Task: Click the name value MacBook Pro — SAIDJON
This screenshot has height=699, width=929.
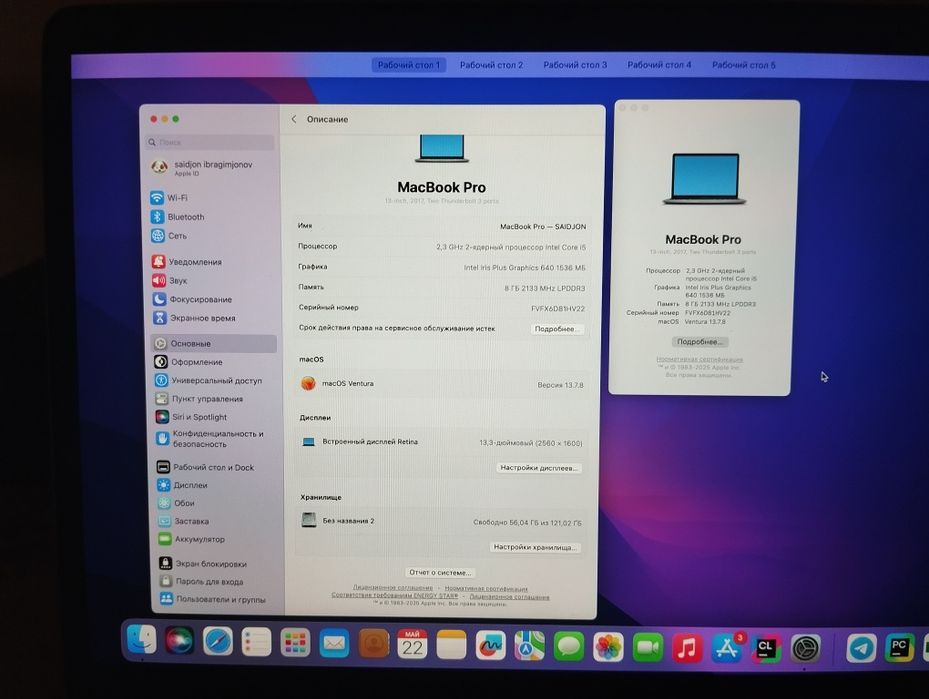Action: 543,227
